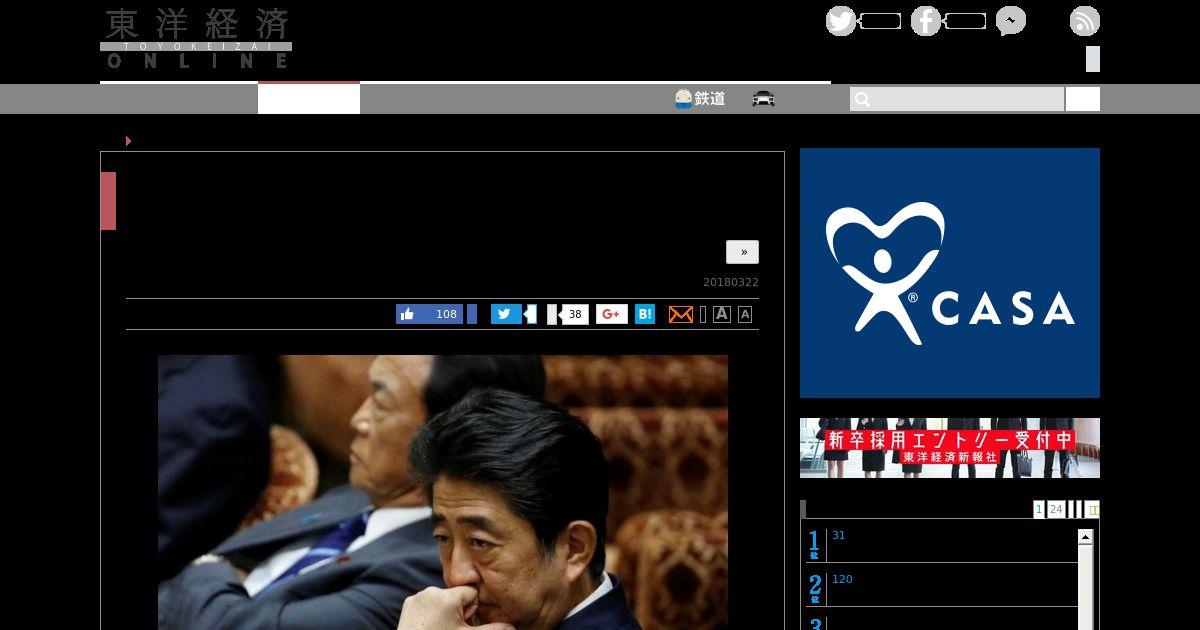Select the larger font size A icon
Screen dimensions: 1200x630
722,314
